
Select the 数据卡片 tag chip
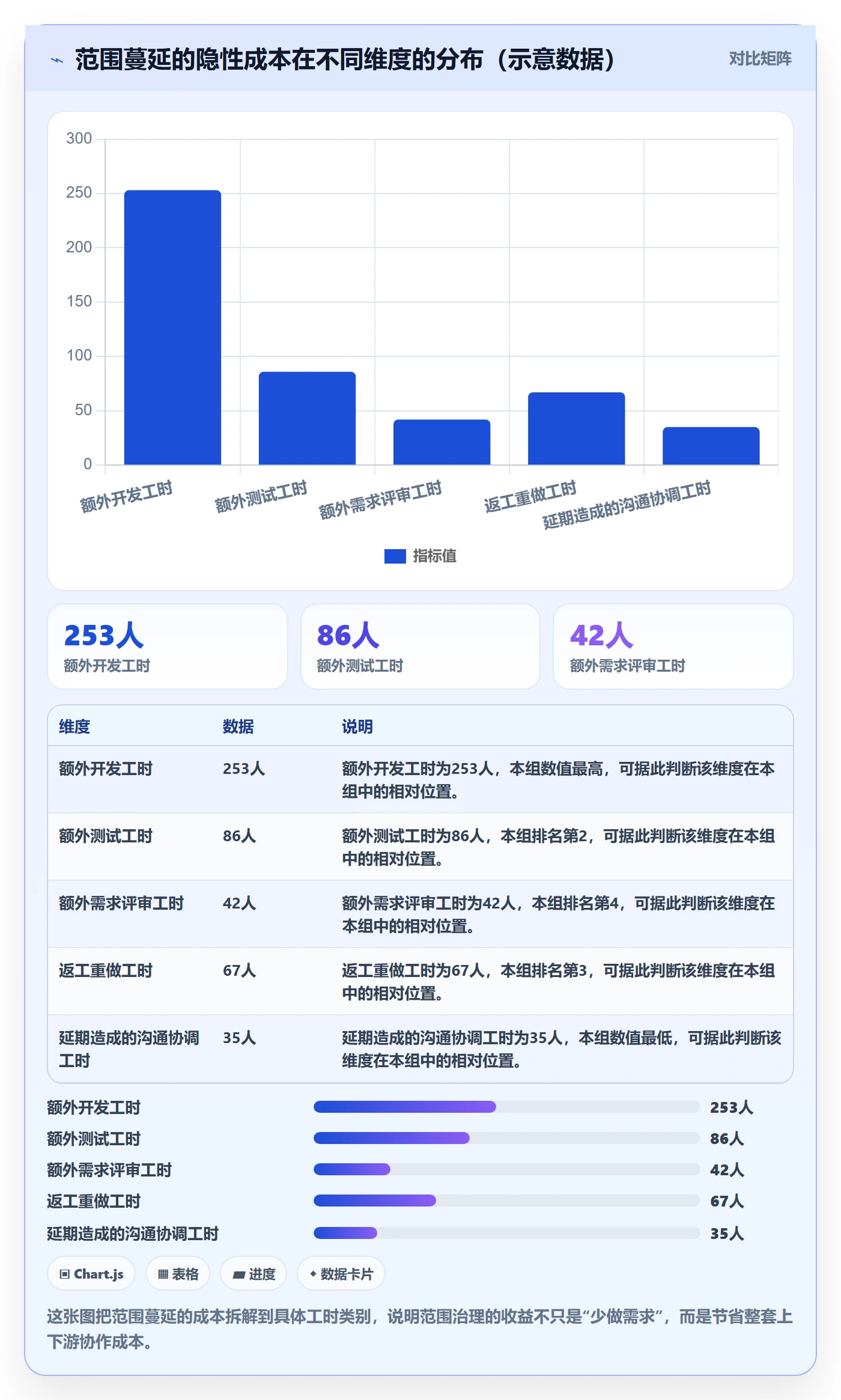tap(341, 1274)
